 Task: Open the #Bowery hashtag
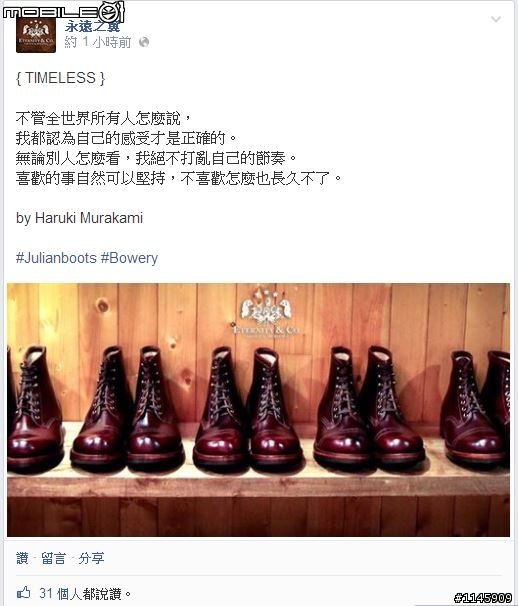point(129,258)
